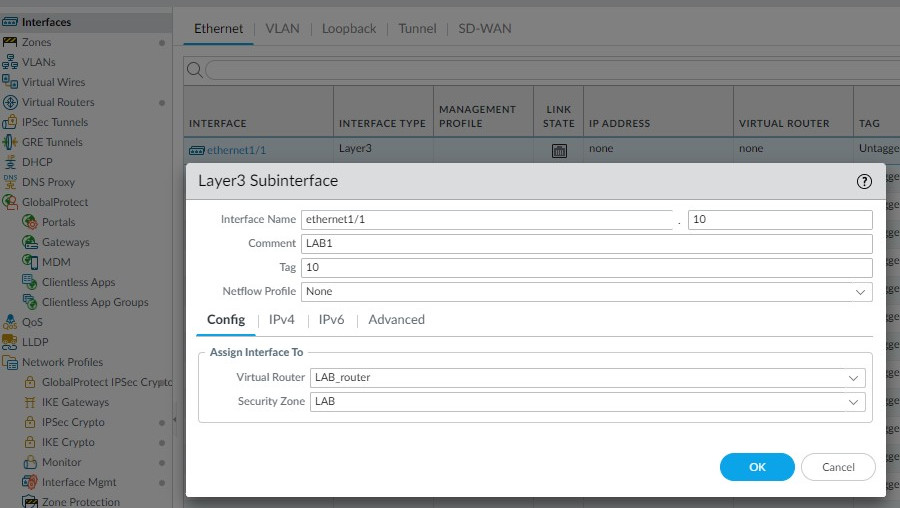Click the GlobalProtect IPSec Crypto lock icon

coord(30,382)
